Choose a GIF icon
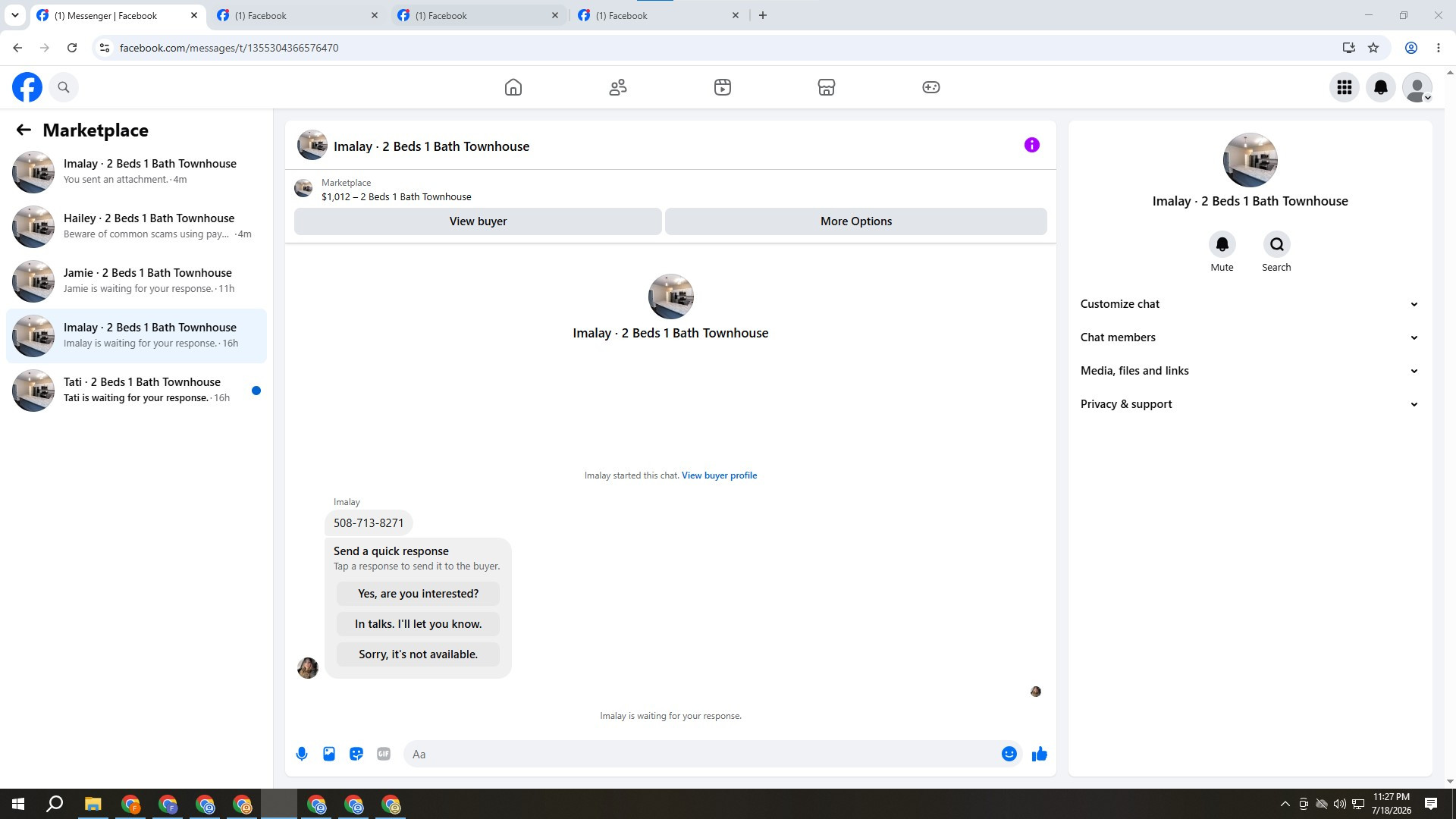This screenshot has height=819, width=1456. click(x=384, y=754)
